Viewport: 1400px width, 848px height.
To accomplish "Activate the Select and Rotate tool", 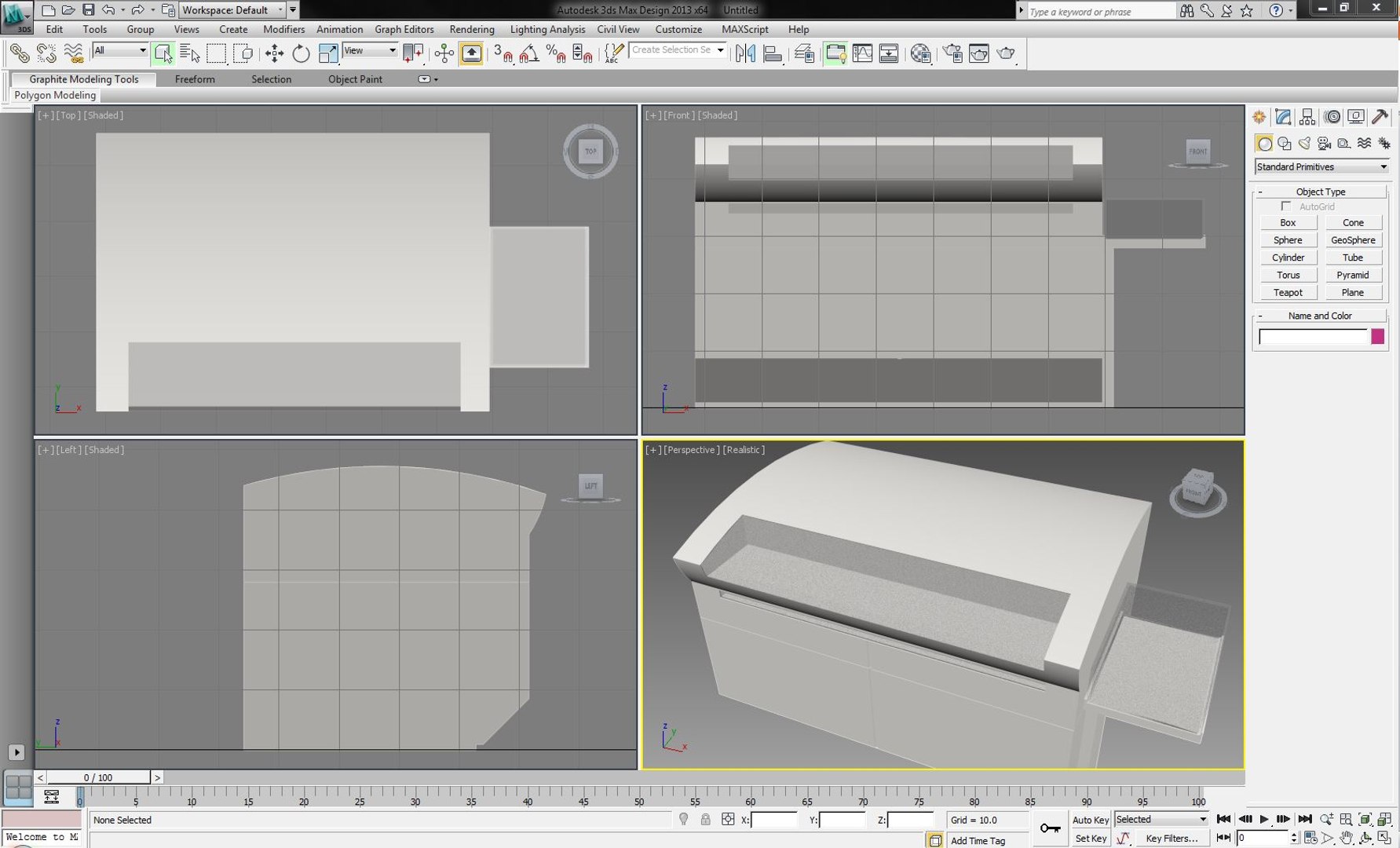I will [301, 53].
